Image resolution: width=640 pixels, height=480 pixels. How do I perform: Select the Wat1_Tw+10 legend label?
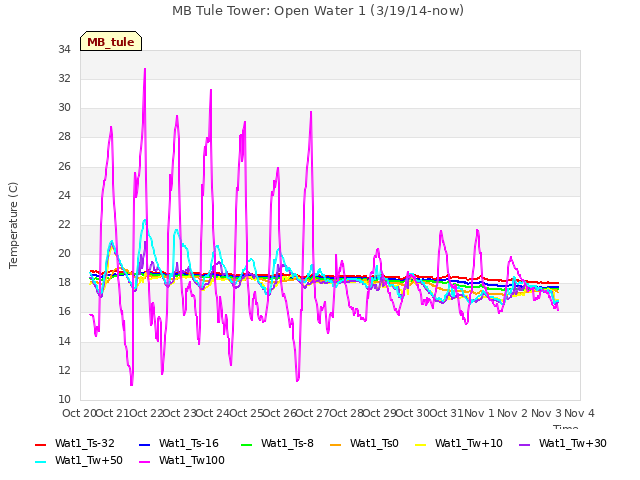pos(469,444)
